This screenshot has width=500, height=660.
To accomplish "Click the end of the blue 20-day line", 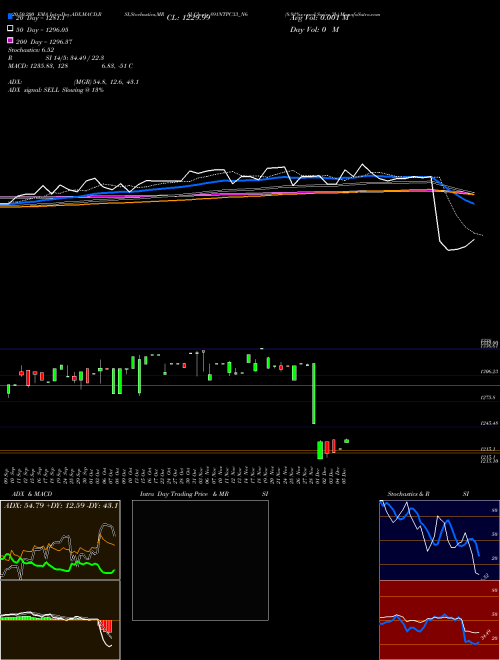I will pyautogui.click(x=474, y=204).
